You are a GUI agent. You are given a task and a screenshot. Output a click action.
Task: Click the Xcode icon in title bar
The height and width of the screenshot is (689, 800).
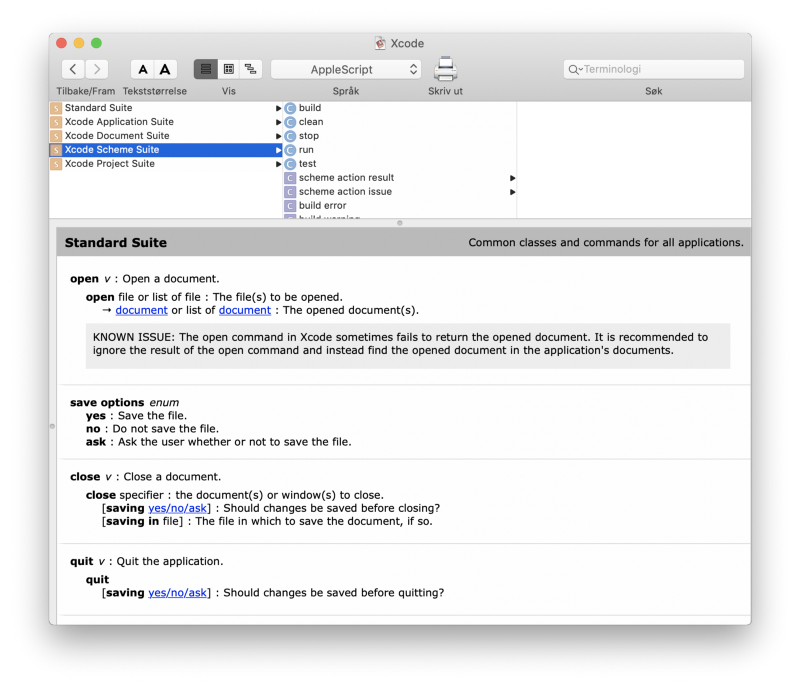pos(380,43)
